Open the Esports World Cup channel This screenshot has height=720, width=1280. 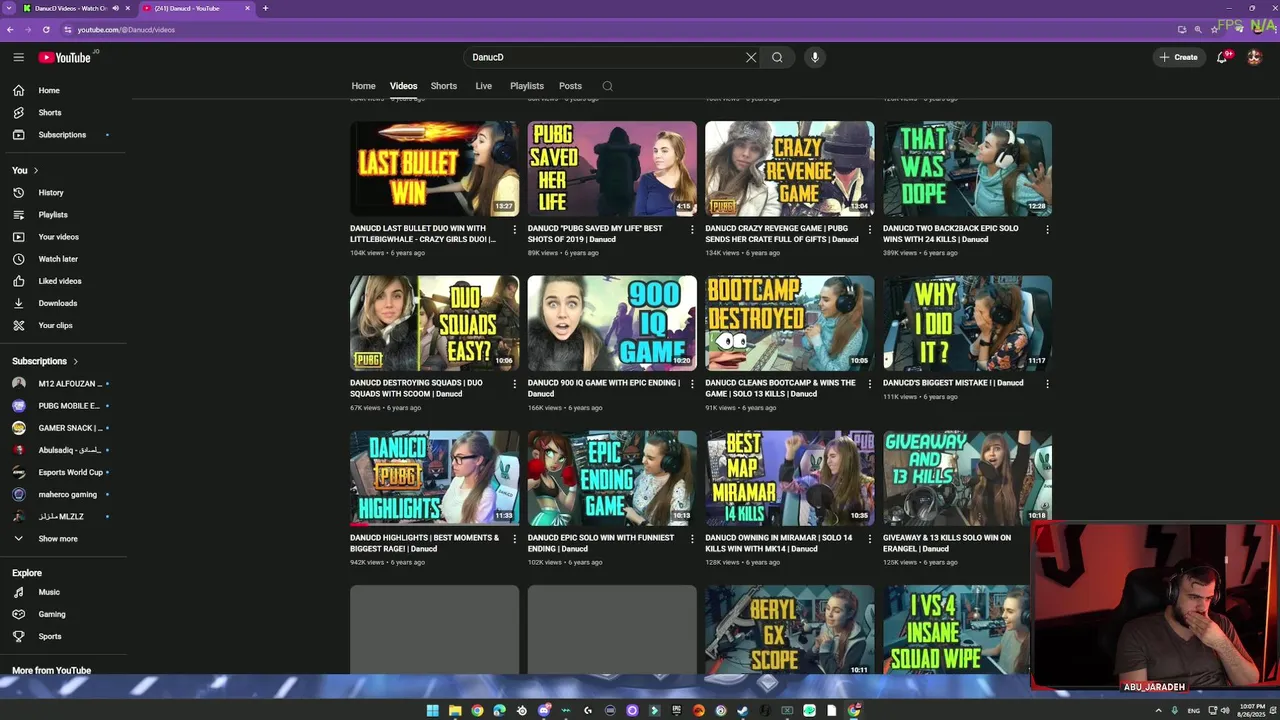tap(66, 472)
